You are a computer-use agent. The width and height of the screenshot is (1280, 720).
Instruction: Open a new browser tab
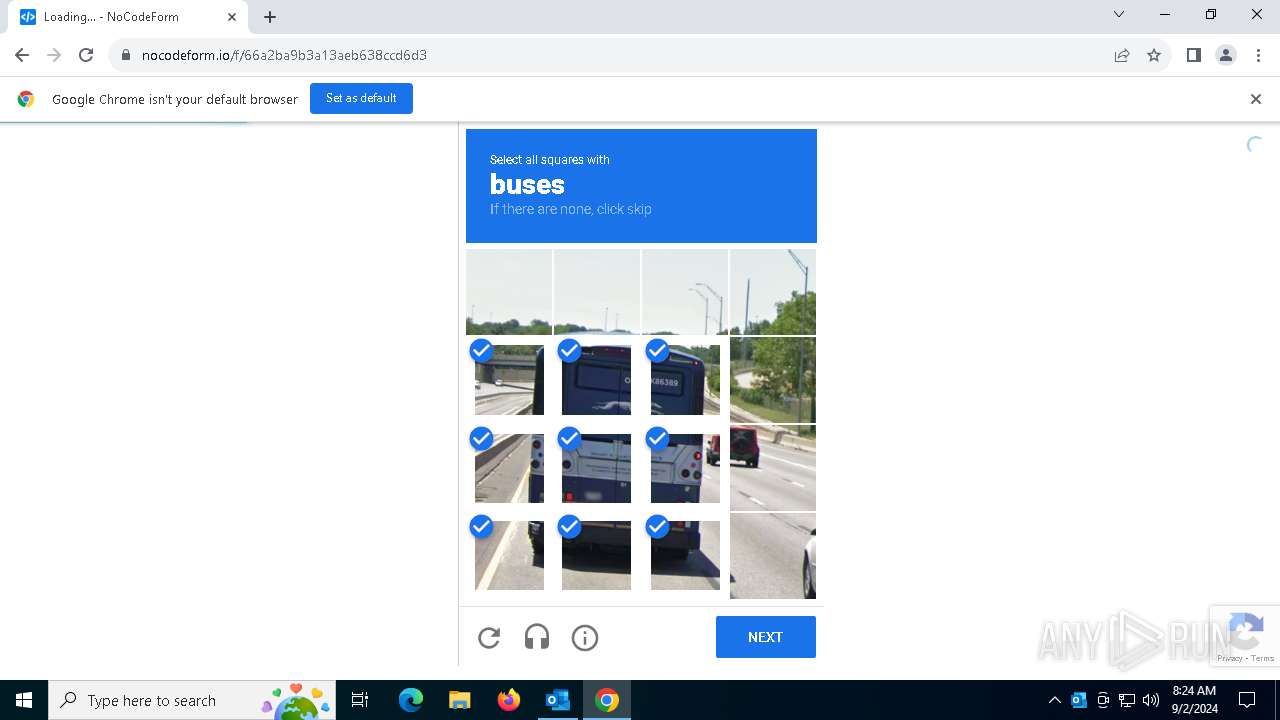pos(270,17)
